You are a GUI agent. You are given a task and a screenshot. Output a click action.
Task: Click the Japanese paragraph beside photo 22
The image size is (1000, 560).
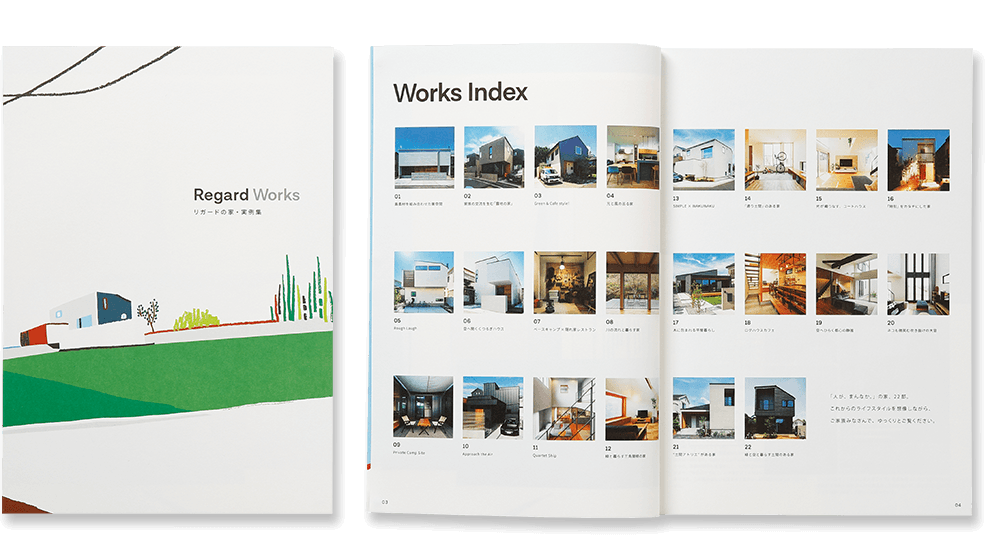pos(883,408)
